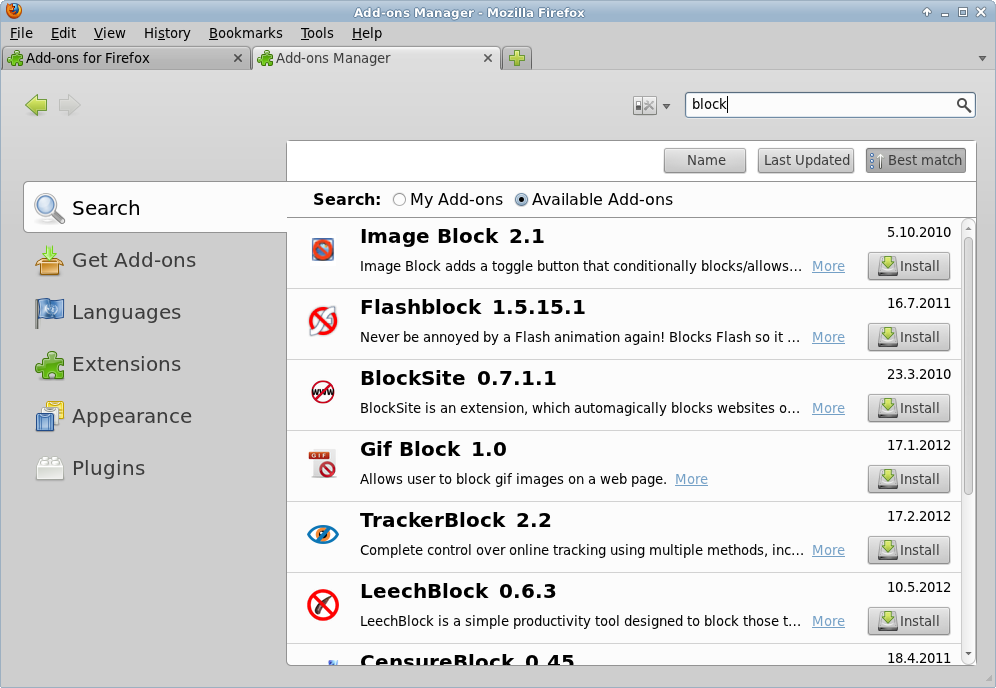Viewport: 996px width, 688px height.
Task: Click the Appearance paint icon
Action: (x=50, y=417)
